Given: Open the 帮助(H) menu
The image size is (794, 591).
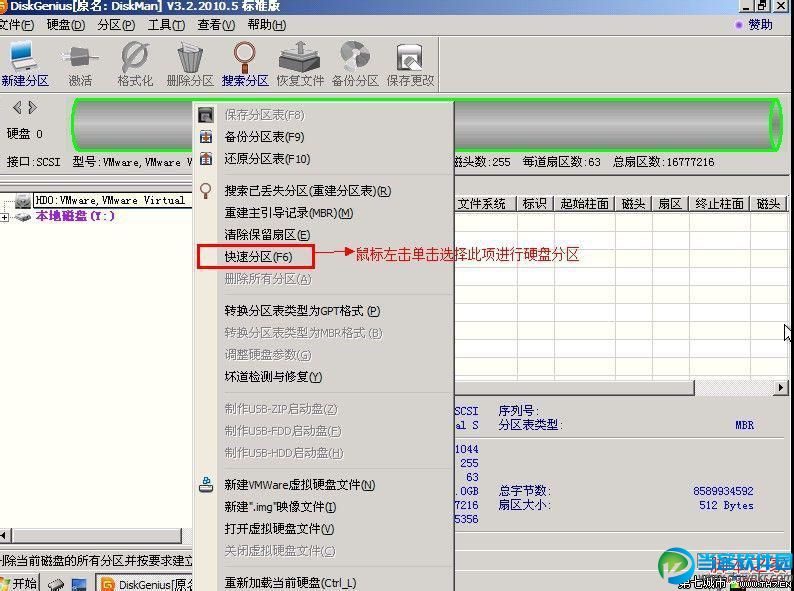Looking at the screenshot, I should (267, 24).
